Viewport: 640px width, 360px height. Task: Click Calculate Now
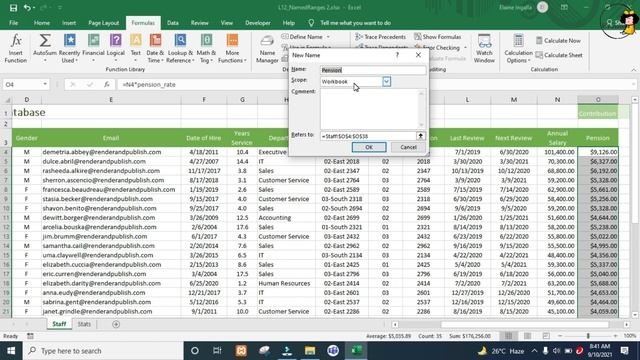click(558, 40)
